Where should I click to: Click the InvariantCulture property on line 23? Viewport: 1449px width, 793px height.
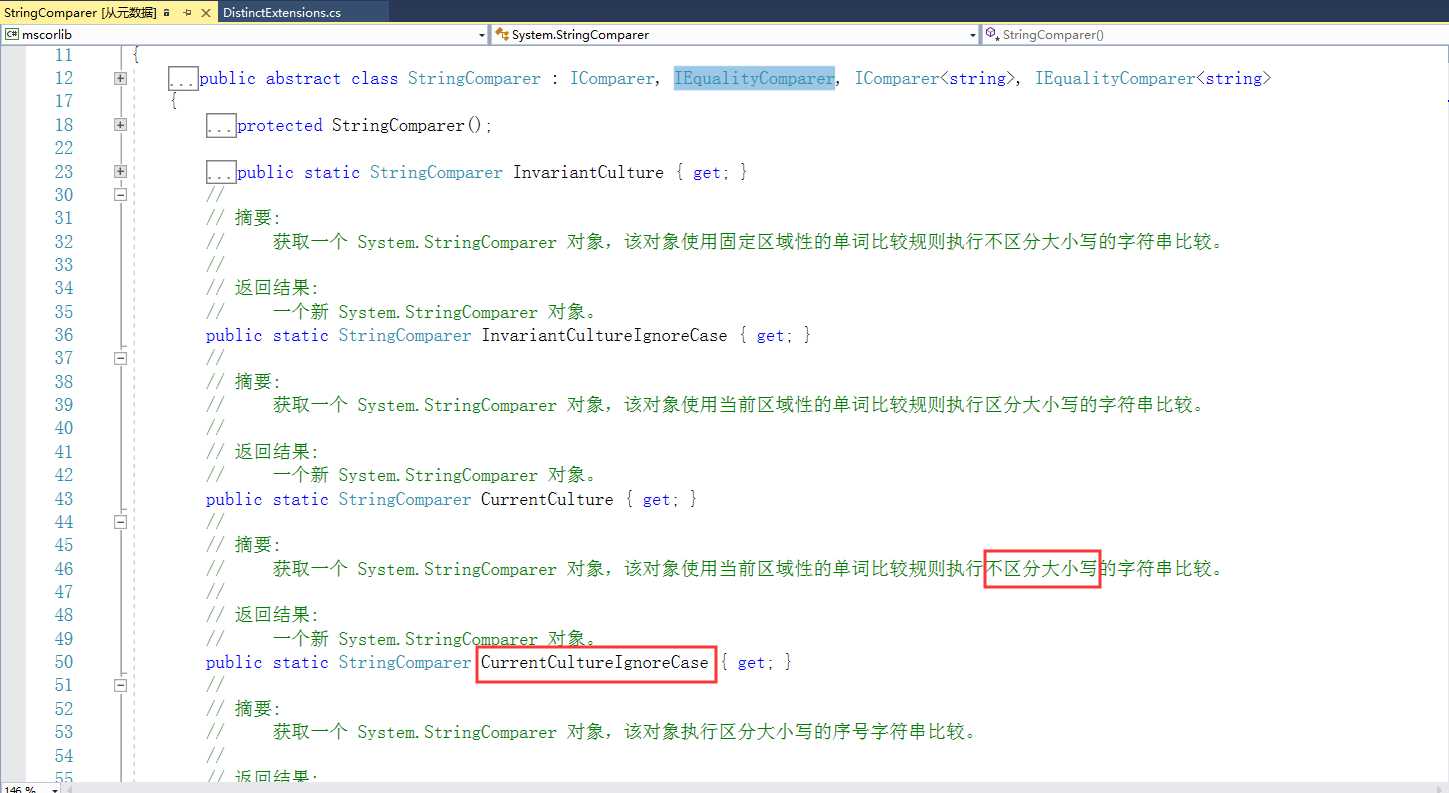click(588, 172)
